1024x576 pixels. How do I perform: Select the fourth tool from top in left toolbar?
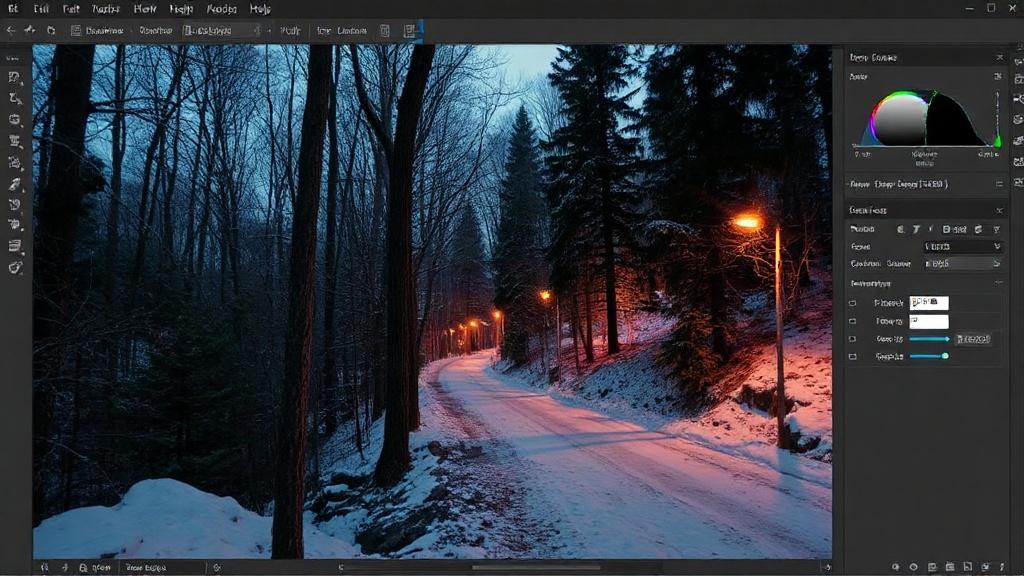coord(14,141)
